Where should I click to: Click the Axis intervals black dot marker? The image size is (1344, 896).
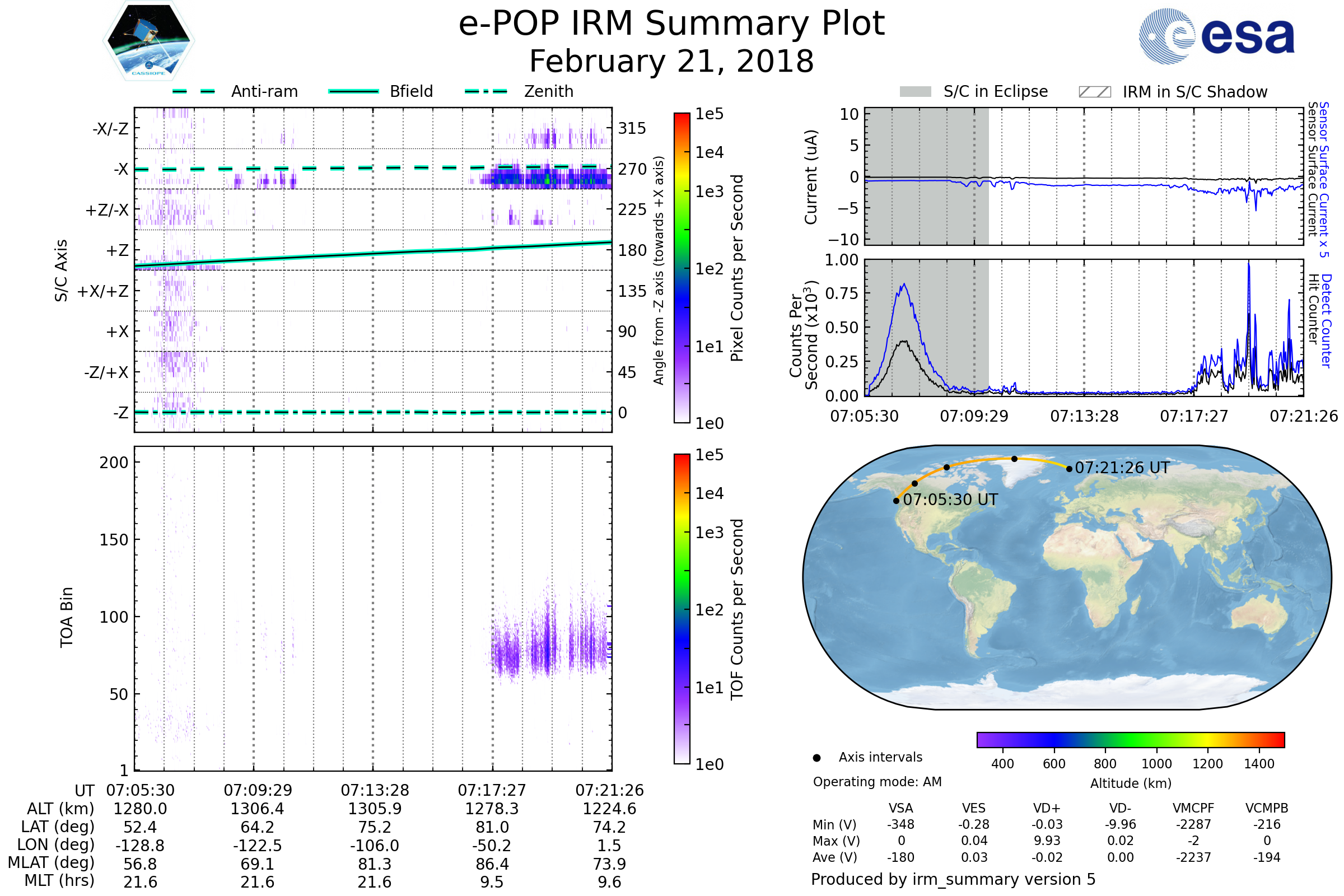point(816,758)
